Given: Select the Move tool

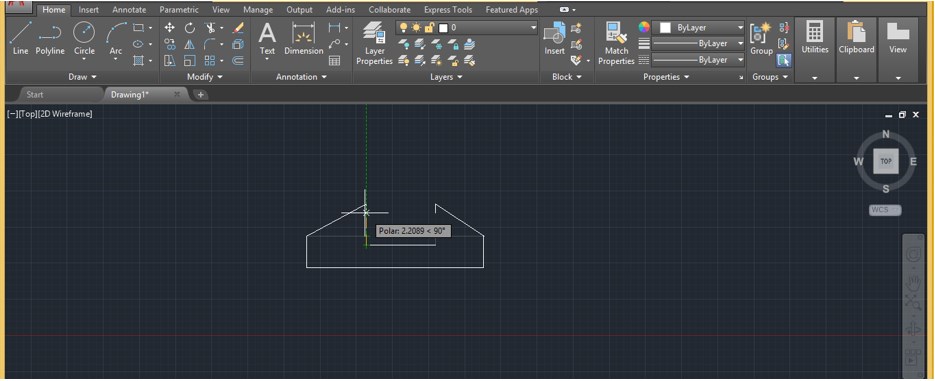Looking at the screenshot, I should (x=170, y=27).
